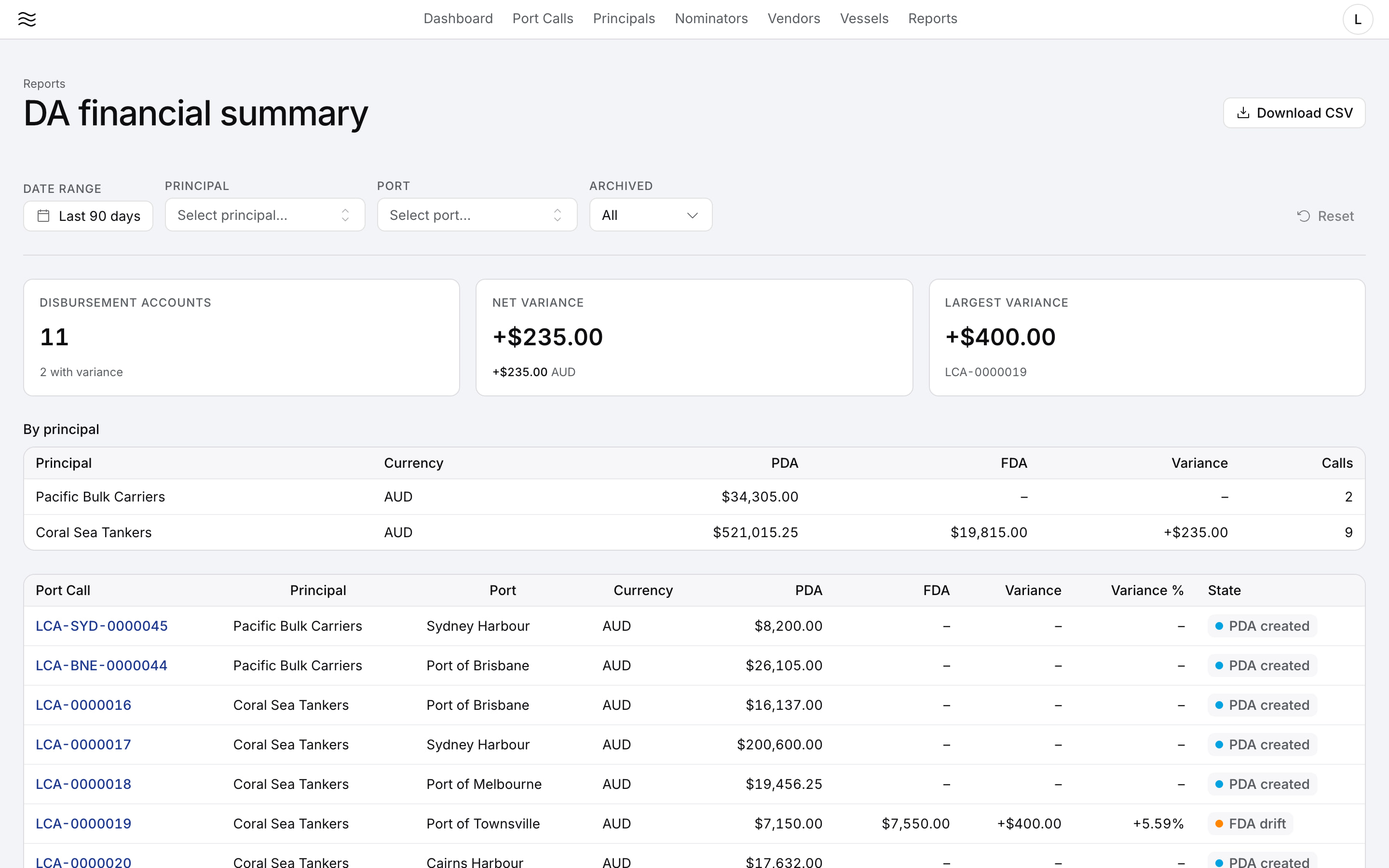
Task: Click the +$400.00 variance in LCA-0000019 row
Action: pyautogui.click(x=1029, y=823)
